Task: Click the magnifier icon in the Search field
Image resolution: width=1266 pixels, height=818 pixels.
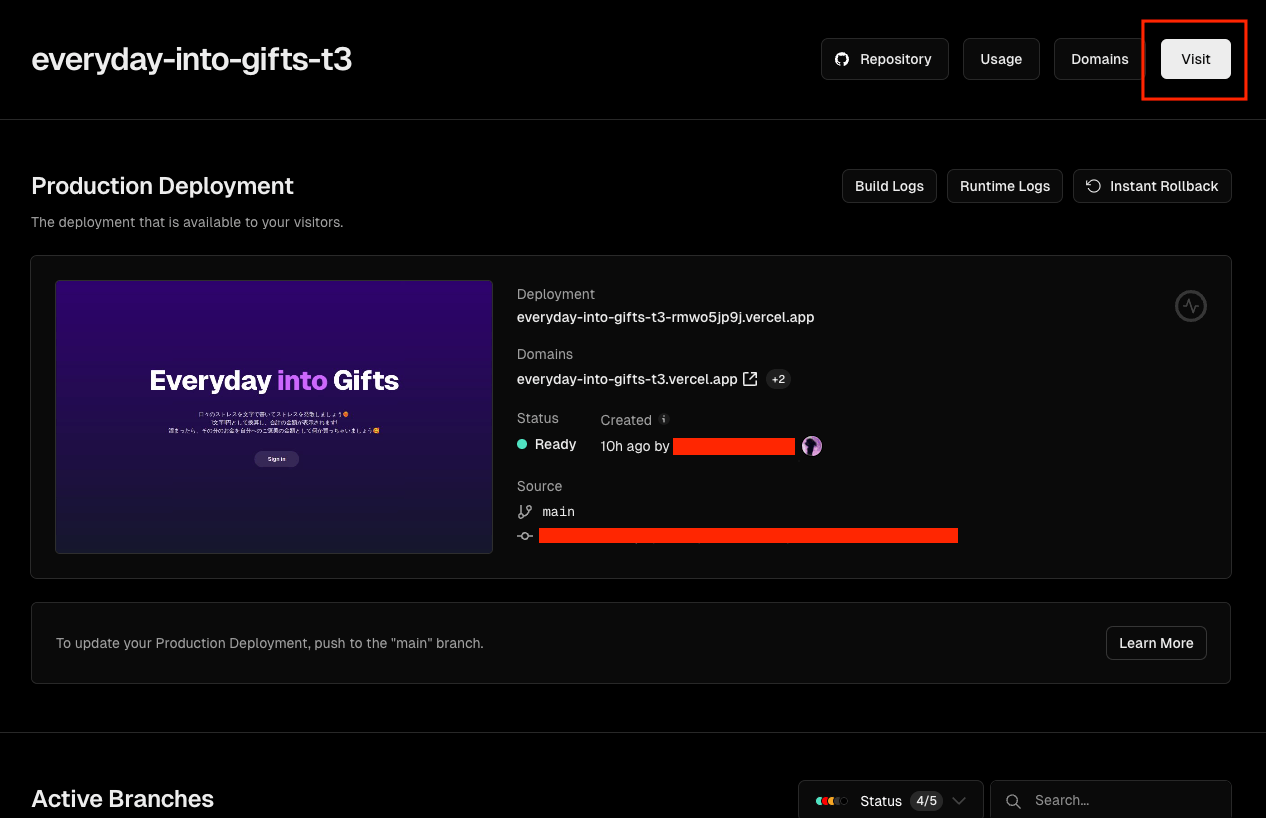Action: 1013,801
